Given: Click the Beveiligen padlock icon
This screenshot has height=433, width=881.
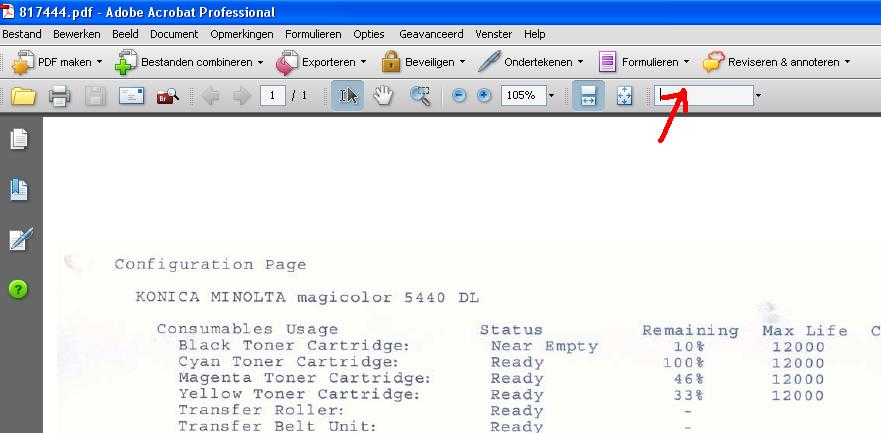Looking at the screenshot, I should coord(391,62).
